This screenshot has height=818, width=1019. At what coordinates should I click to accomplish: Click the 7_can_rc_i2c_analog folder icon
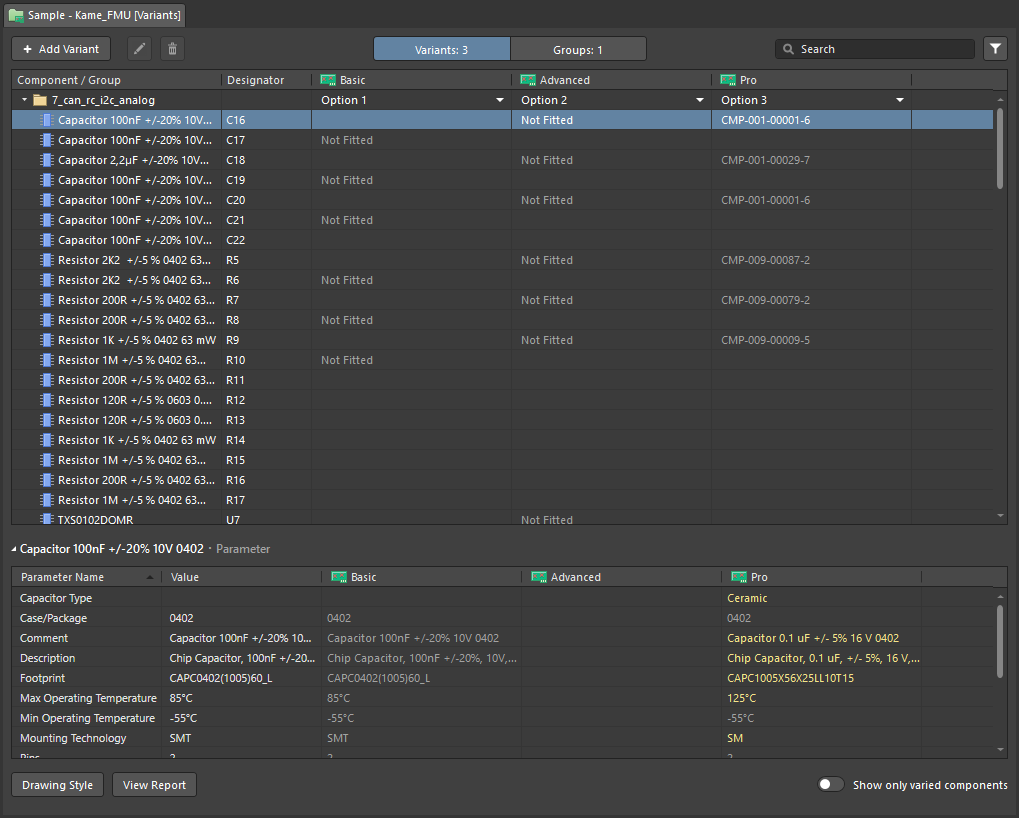pos(40,100)
